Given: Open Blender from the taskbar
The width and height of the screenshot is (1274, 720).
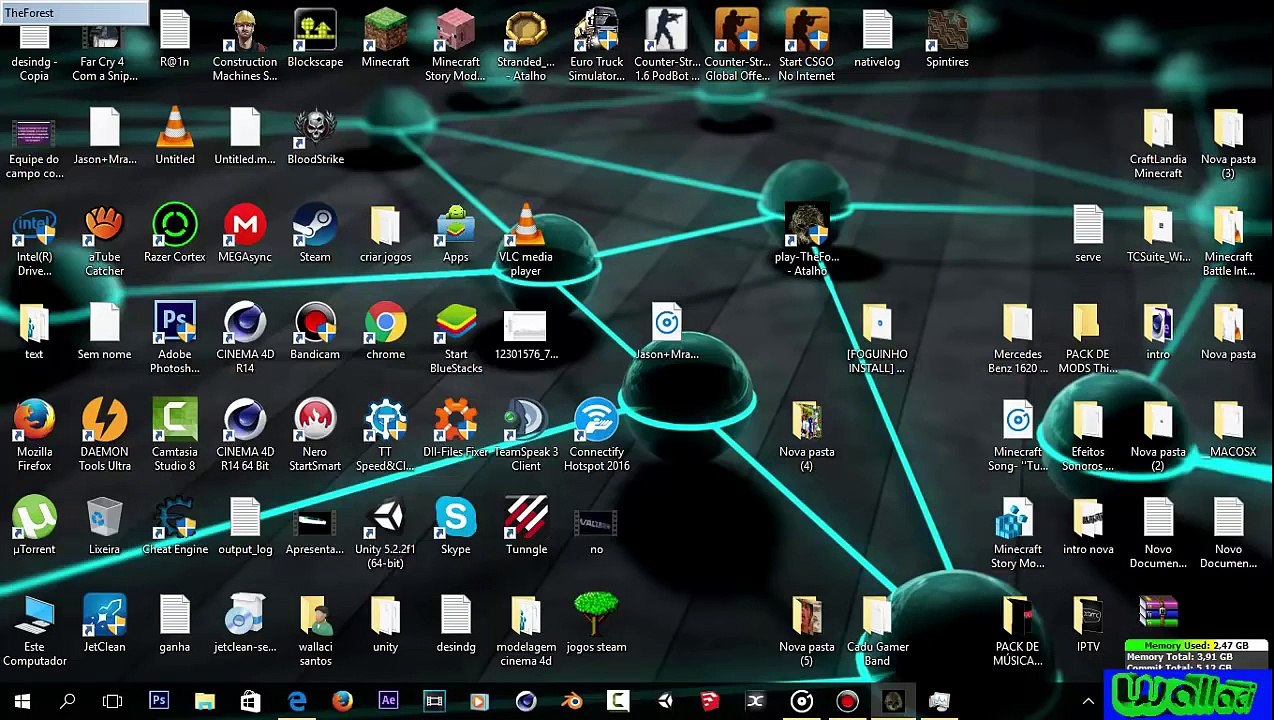Looking at the screenshot, I should click(x=572, y=702).
